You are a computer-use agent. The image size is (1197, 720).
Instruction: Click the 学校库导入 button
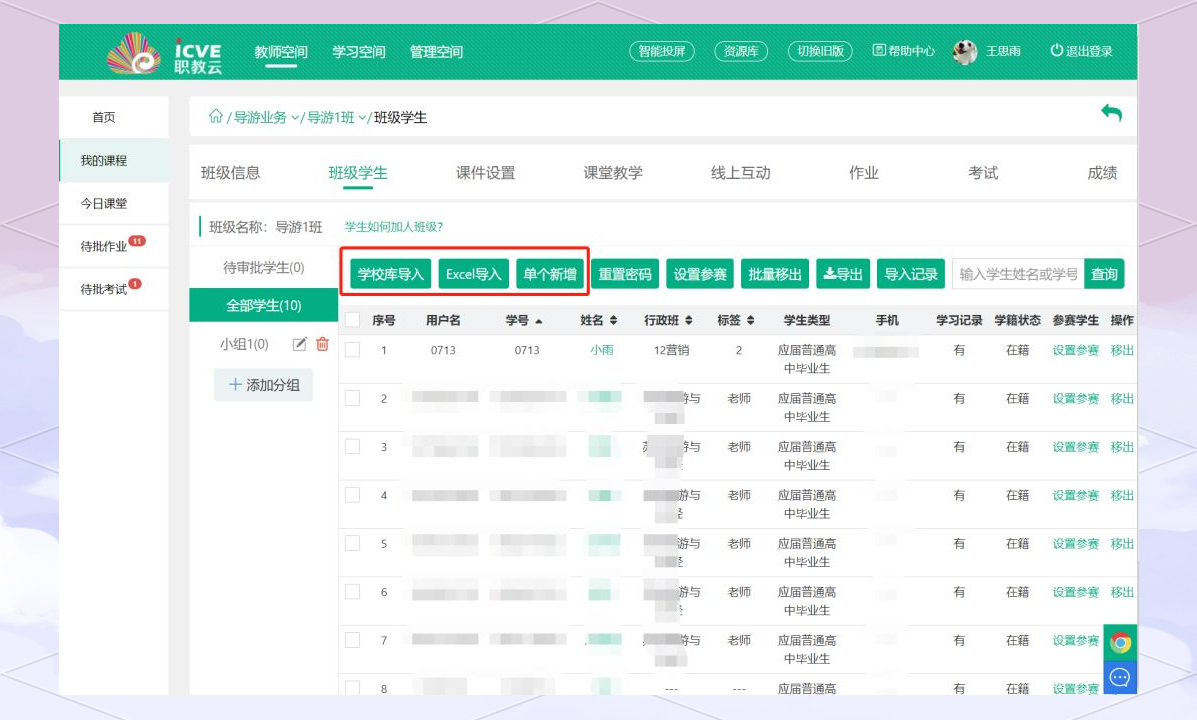pos(391,274)
